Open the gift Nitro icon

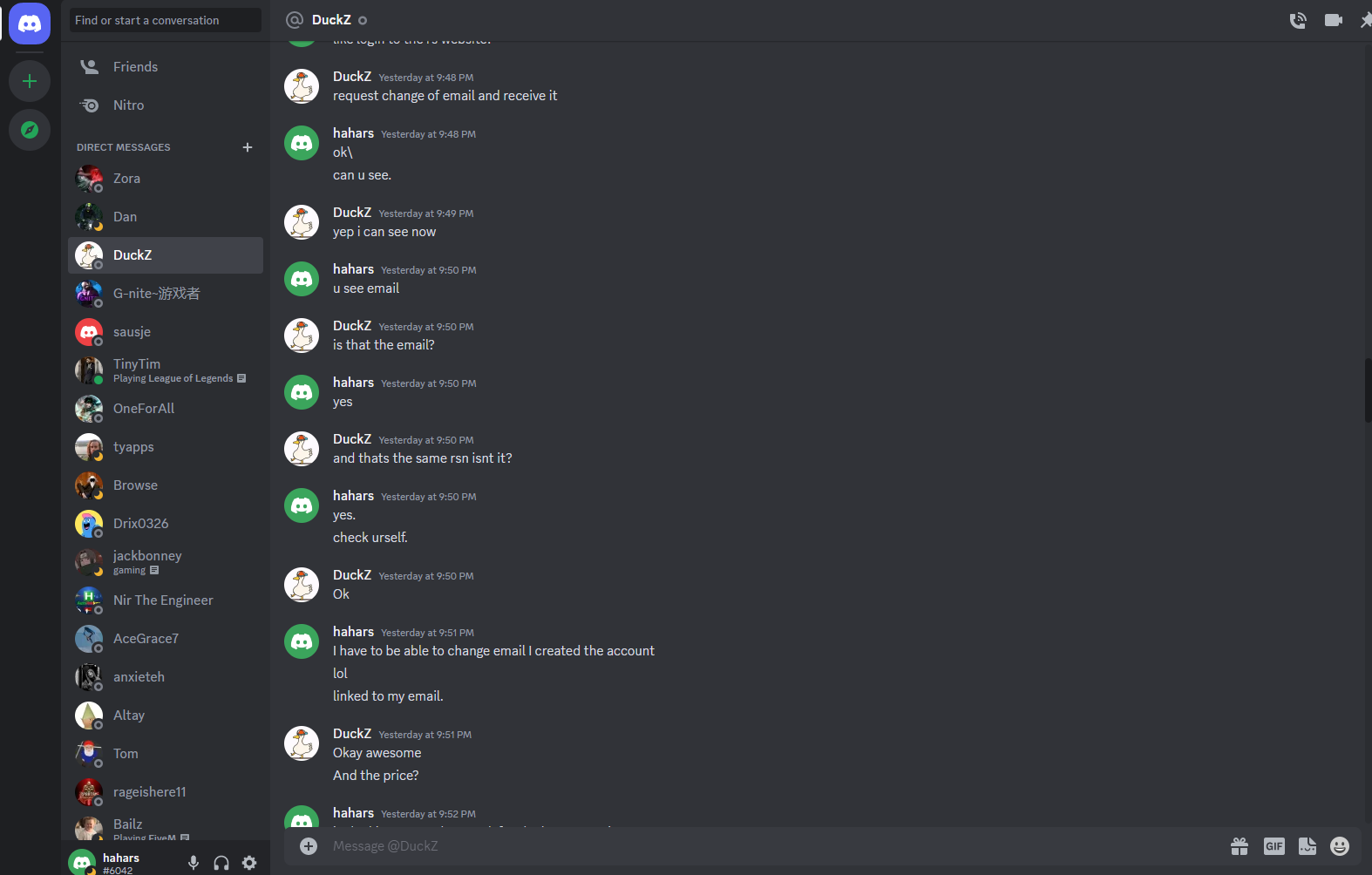[x=1240, y=846]
